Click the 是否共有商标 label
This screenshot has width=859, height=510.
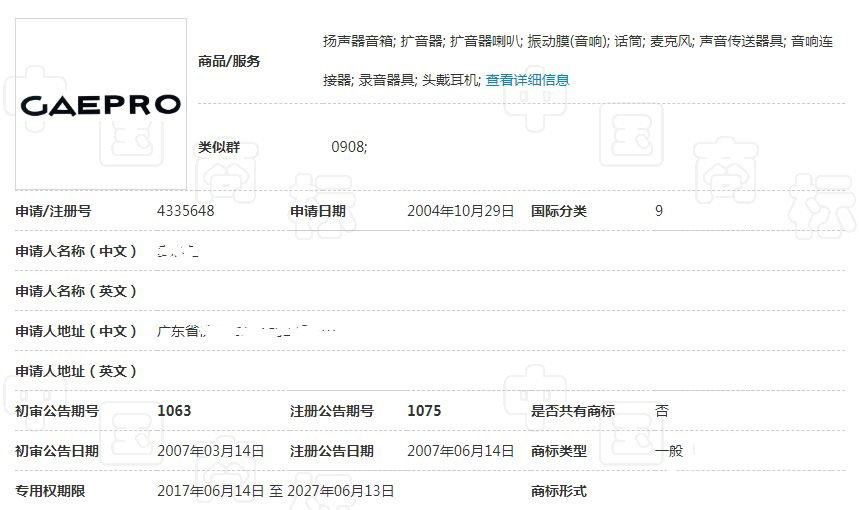[x=572, y=411]
